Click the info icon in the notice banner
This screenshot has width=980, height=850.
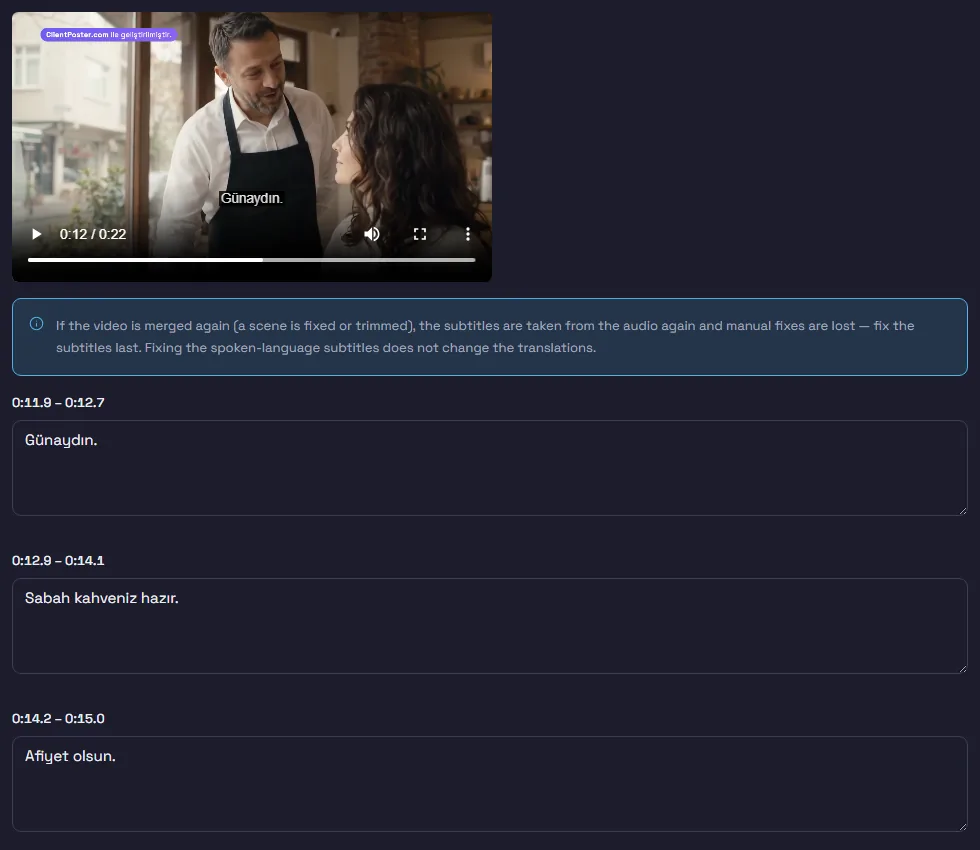click(x=36, y=324)
